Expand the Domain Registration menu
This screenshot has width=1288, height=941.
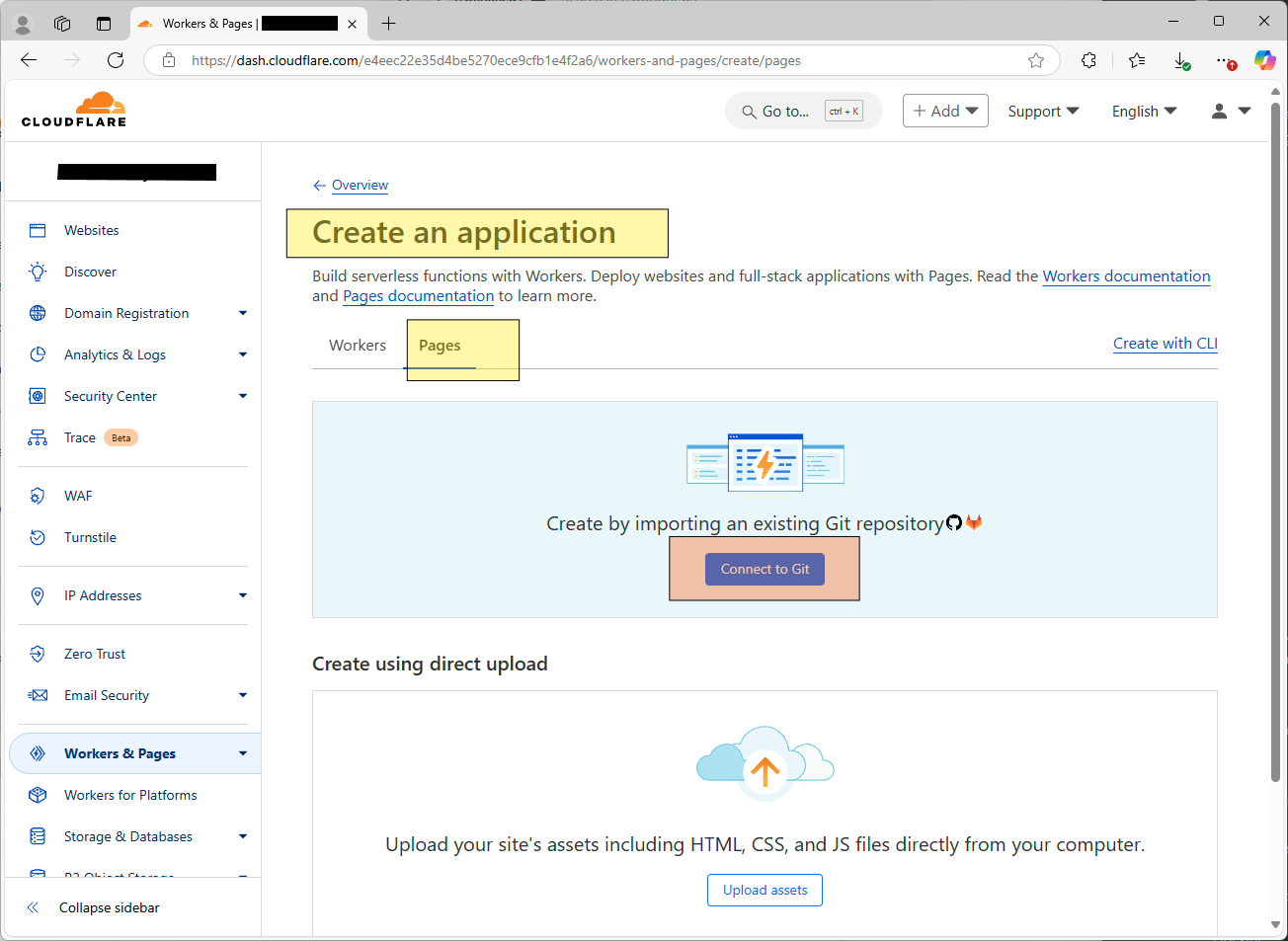click(125, 312)
